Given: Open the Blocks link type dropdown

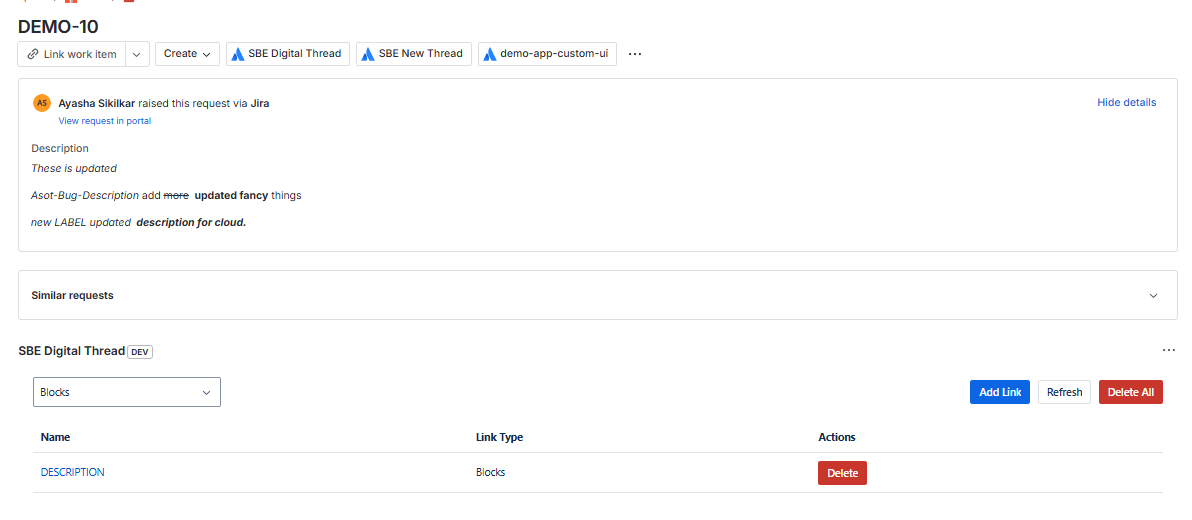Looking at the screenshot, I should (x=127, y=392).
